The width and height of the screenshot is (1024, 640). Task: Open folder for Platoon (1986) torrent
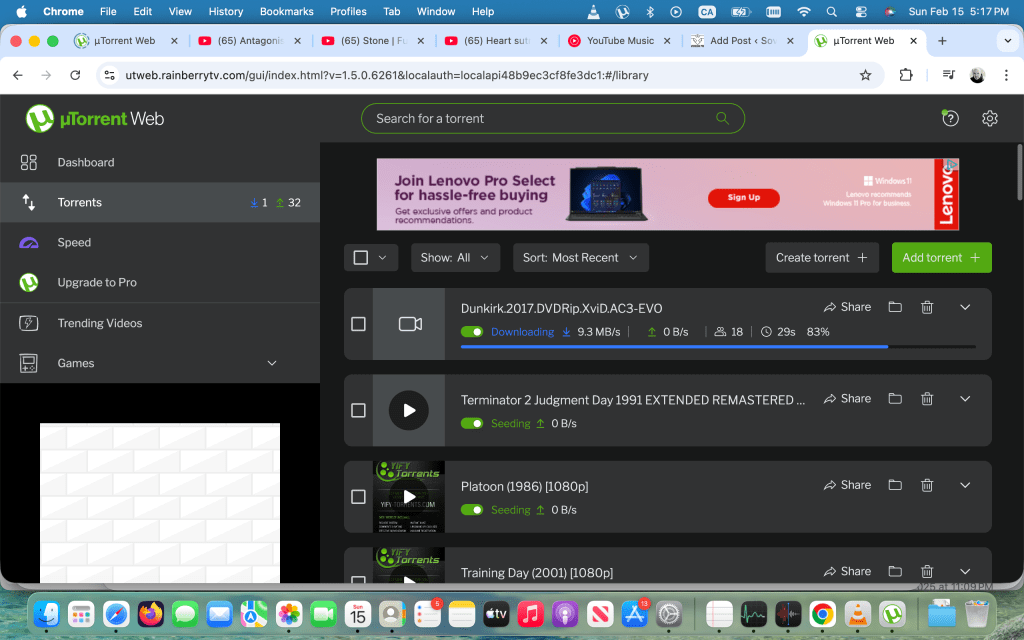point(895,485)
